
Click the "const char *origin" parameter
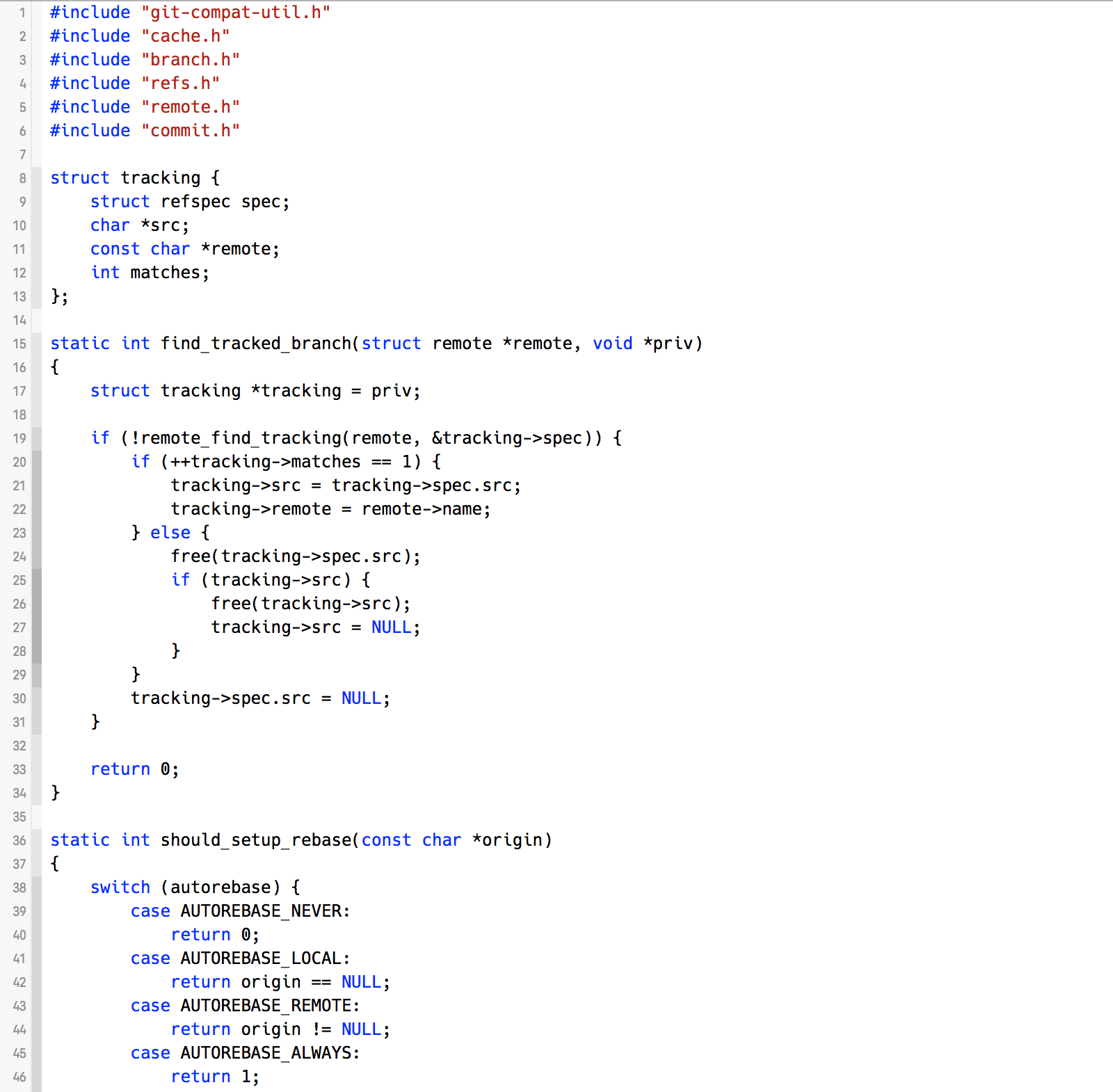coord(451,840)
